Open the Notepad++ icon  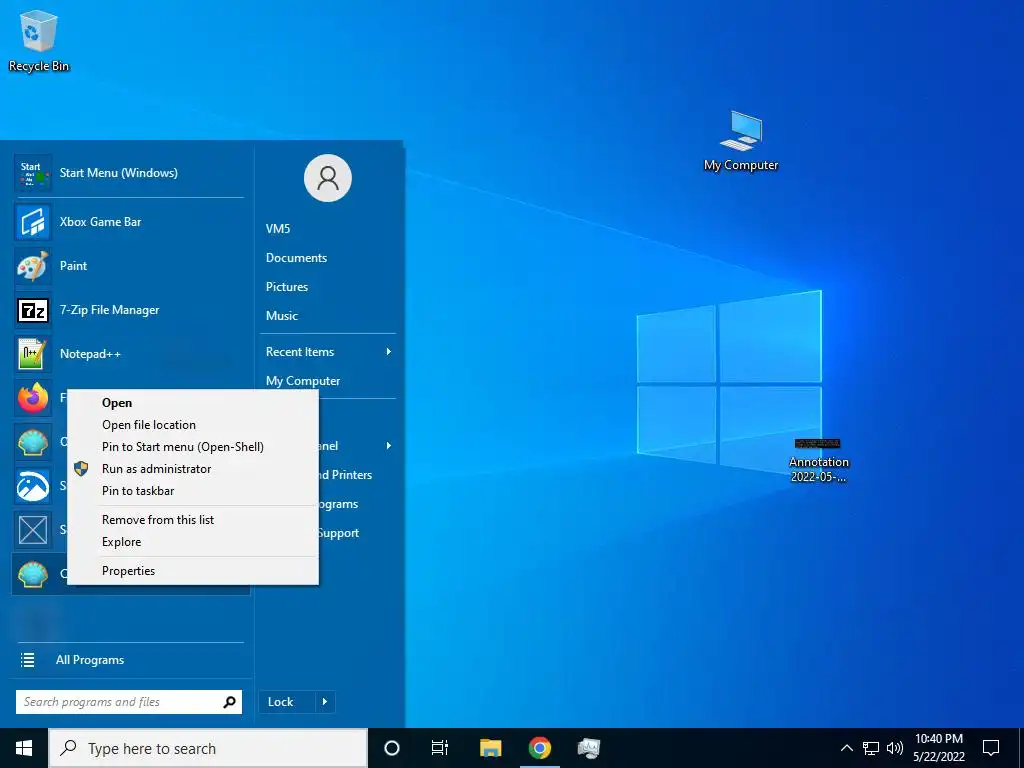pos(32,354)
